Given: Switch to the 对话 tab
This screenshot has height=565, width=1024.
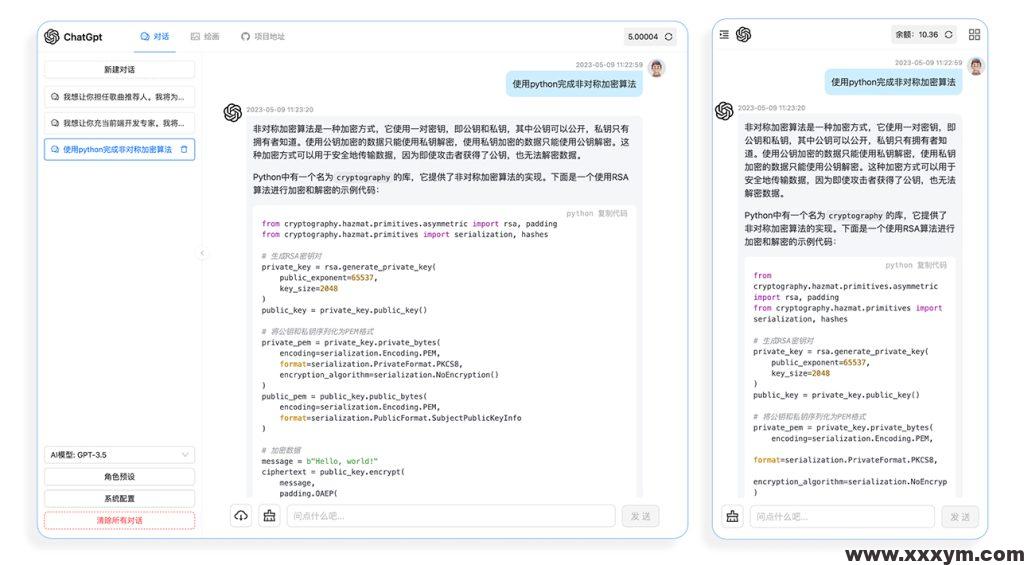Looking at the screenshot, I should (155, 37).
